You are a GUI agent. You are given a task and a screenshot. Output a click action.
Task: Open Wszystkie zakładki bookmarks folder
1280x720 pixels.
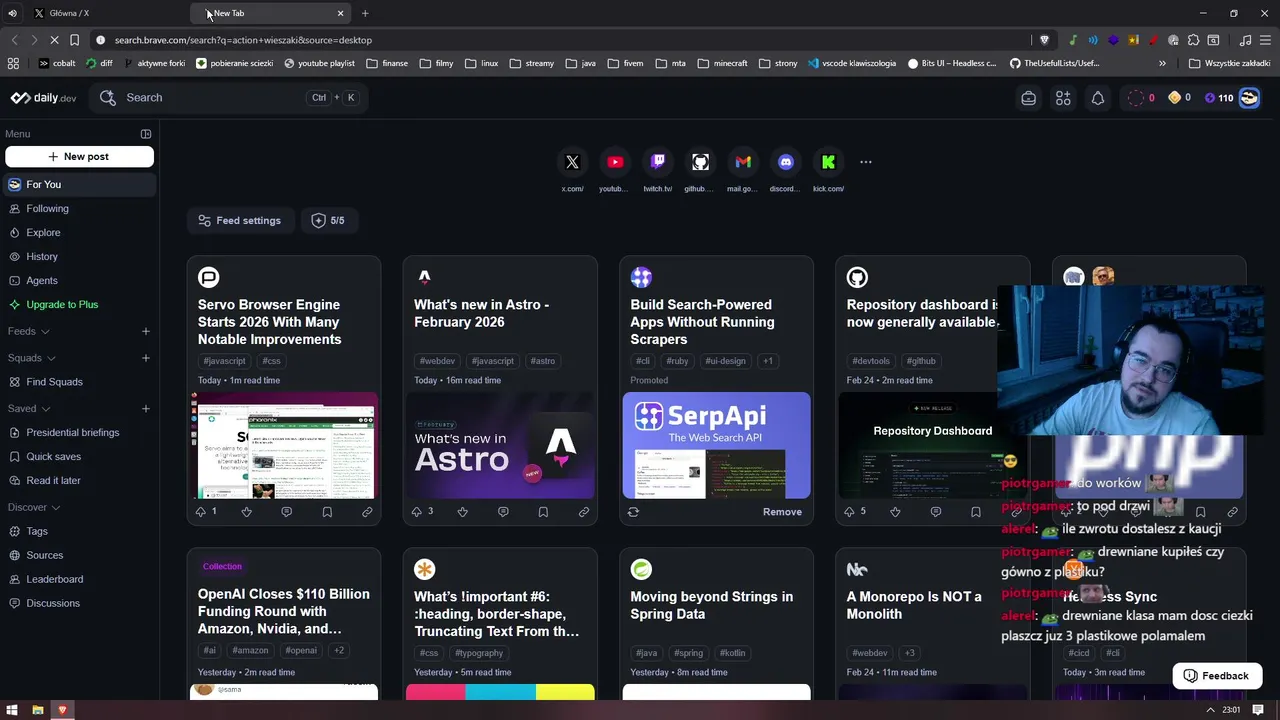1230,63
